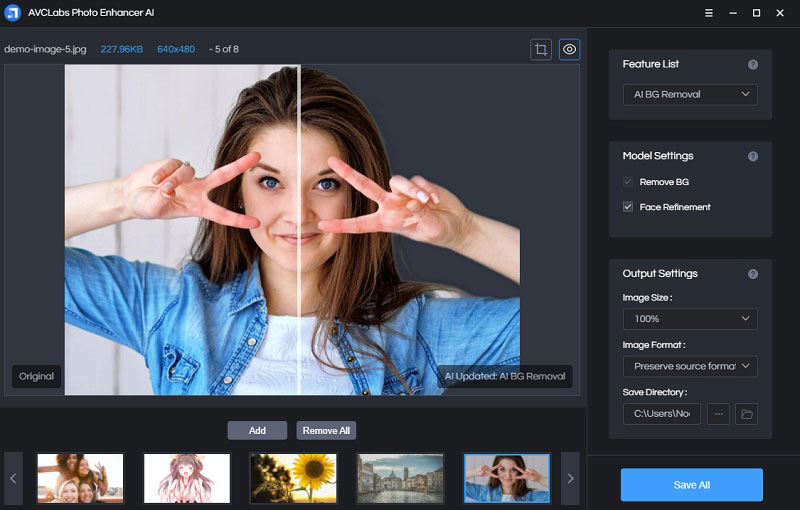Click the crop tool icon
This screenshot has height=510, width=800.
pyautogui.click(x=541, y=49)
